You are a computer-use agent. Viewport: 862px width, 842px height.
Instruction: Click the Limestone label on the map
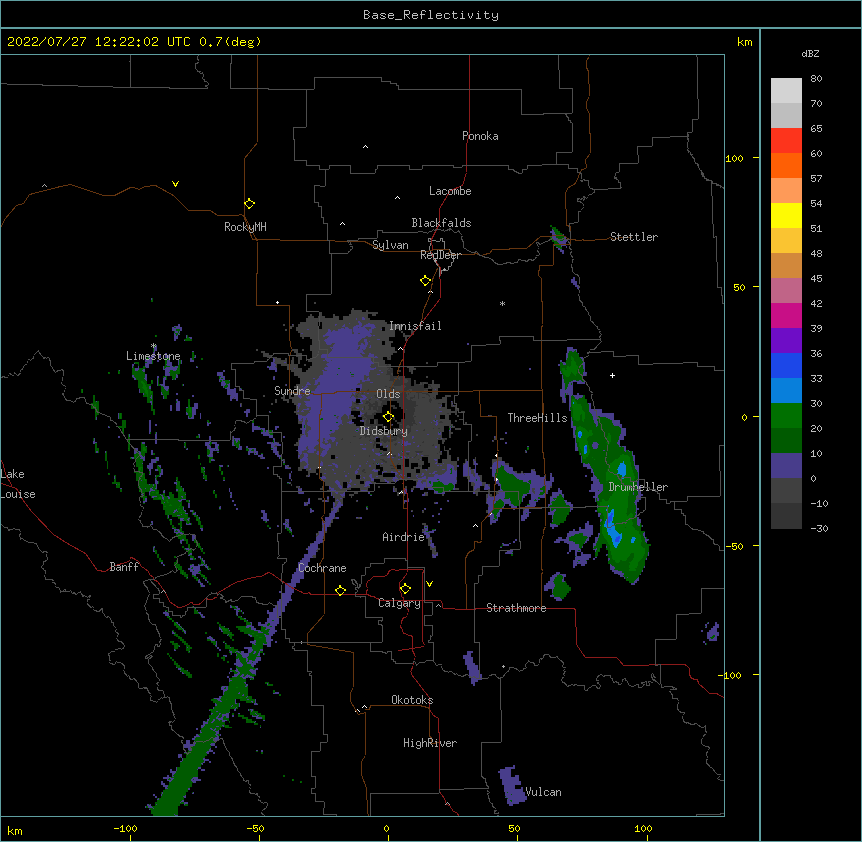click(153, 356)
